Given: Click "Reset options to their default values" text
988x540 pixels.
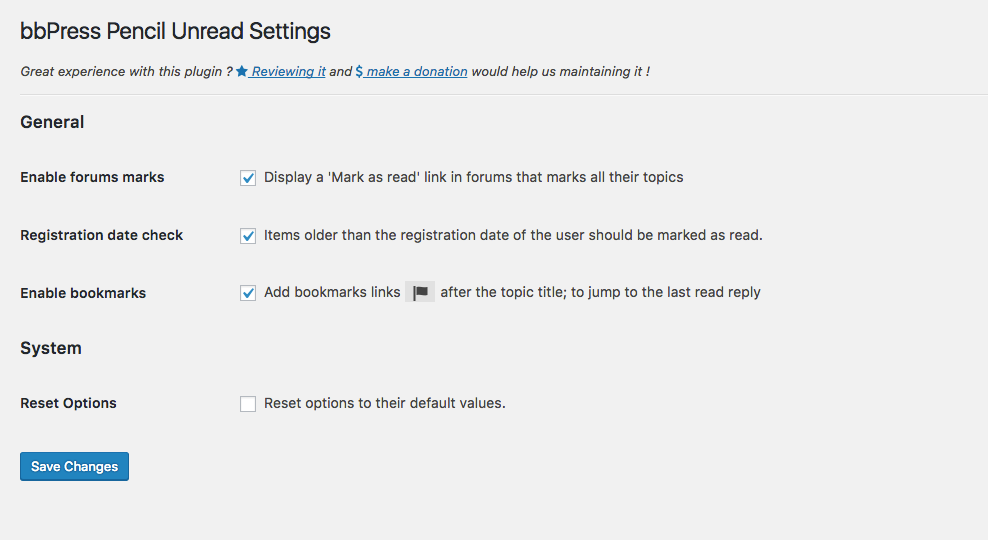Looking at the screenshot, I should click(384, 403).
